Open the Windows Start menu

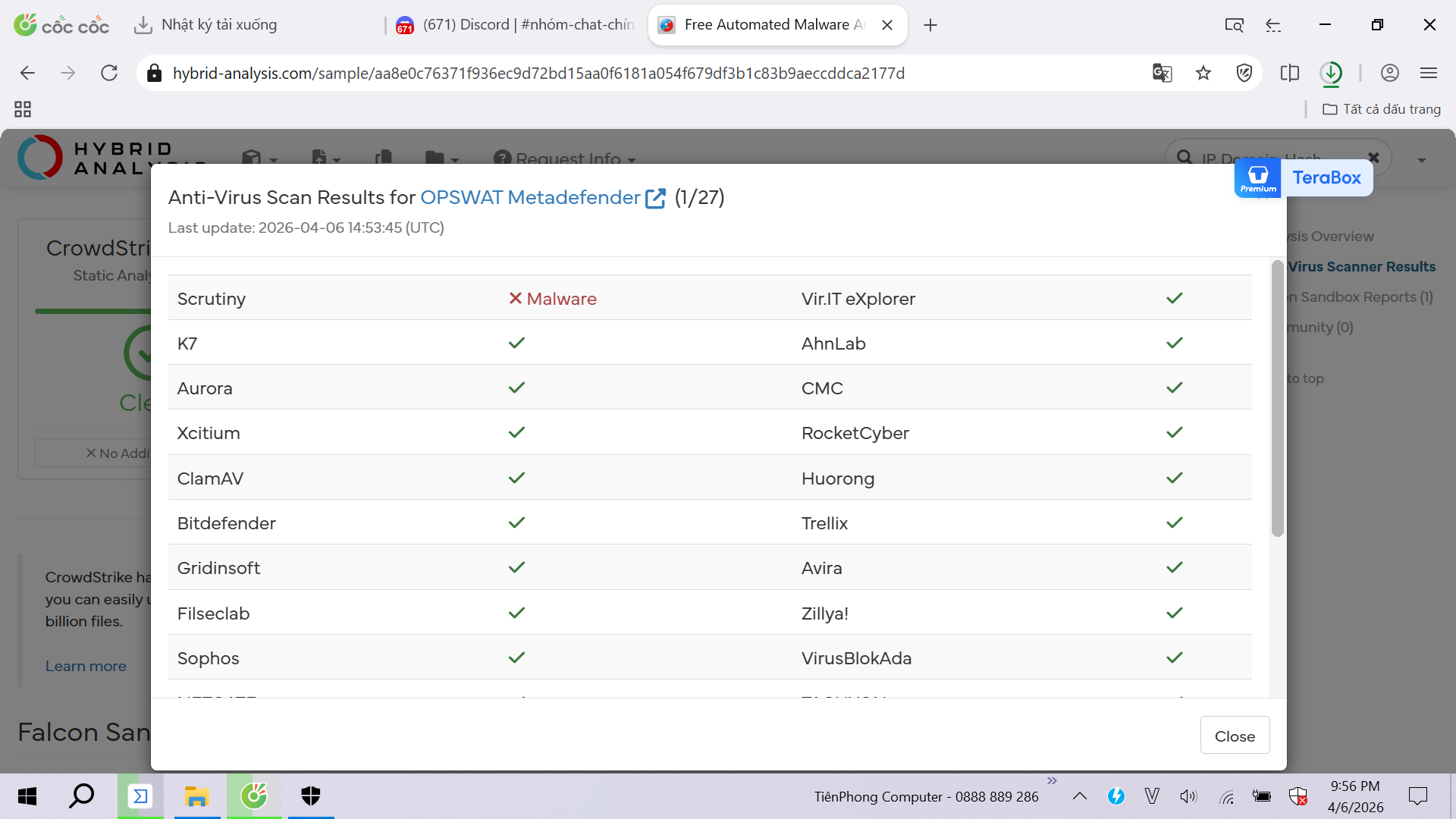(x=27, y=796)
